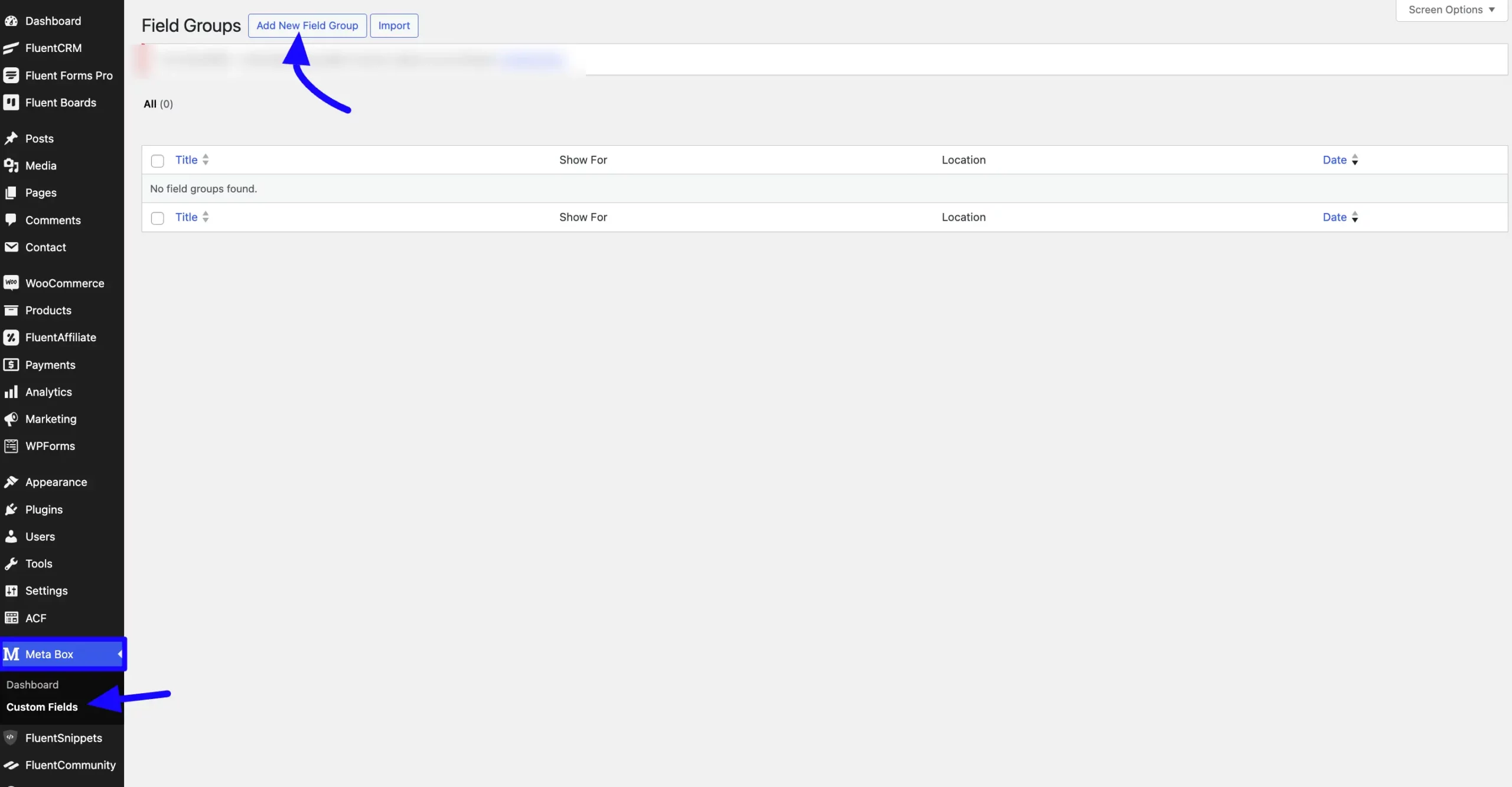Image resolution: width=1512 pixels, height=787 pixels.
Task: Click the Field Groups page heading
Action: [x=191, y=25]
